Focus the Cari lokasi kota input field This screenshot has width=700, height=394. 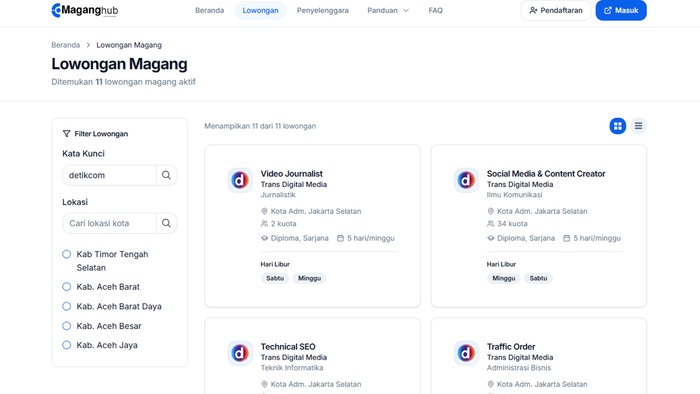point(110,223)
